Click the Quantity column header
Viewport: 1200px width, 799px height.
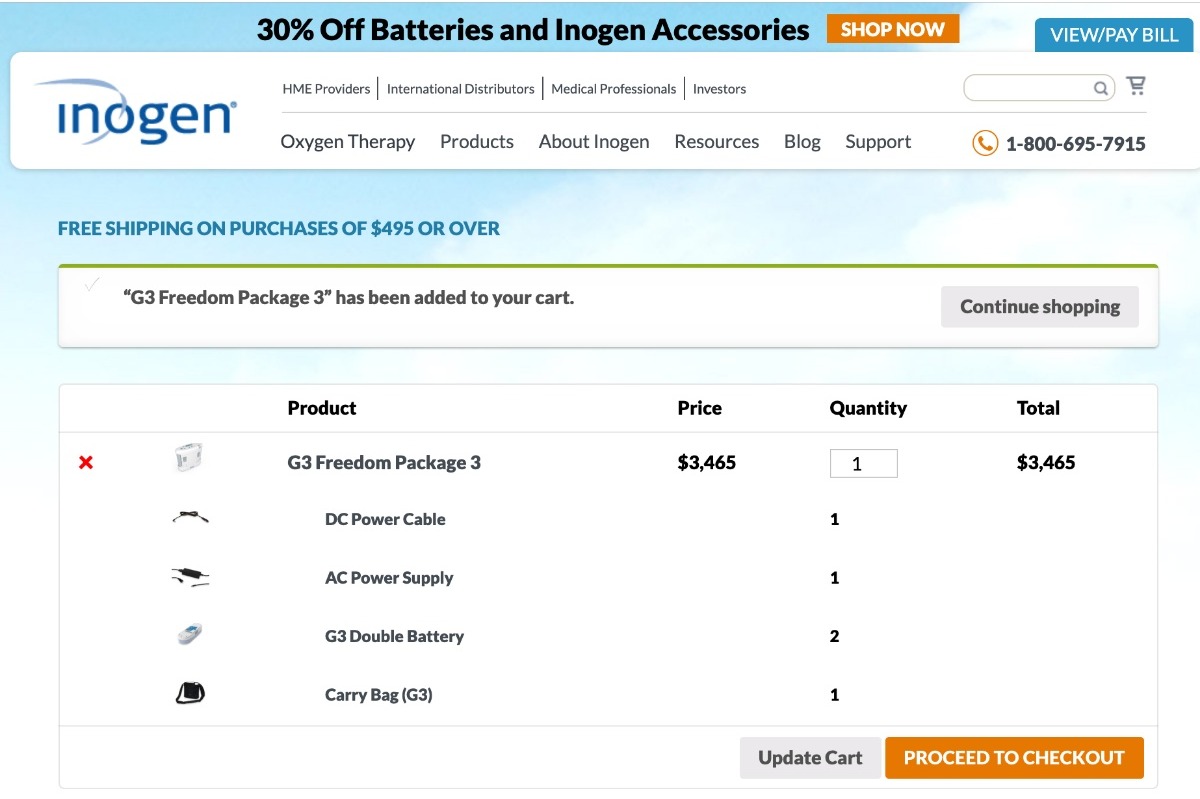pos(868,408)
